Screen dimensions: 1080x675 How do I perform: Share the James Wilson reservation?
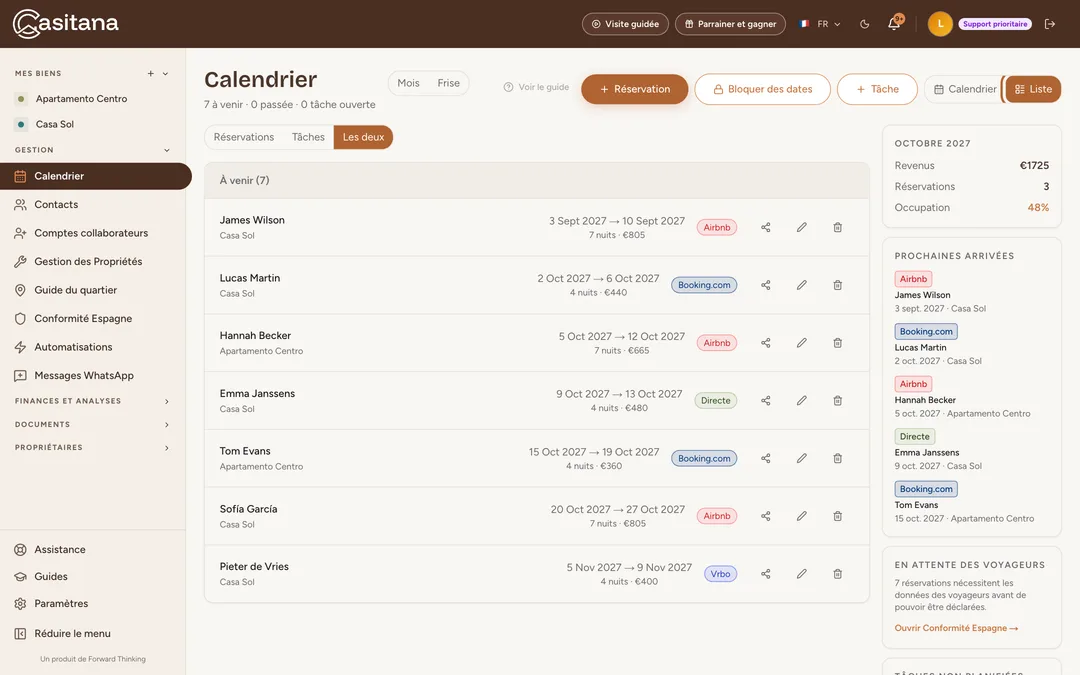tap(765, 227)
